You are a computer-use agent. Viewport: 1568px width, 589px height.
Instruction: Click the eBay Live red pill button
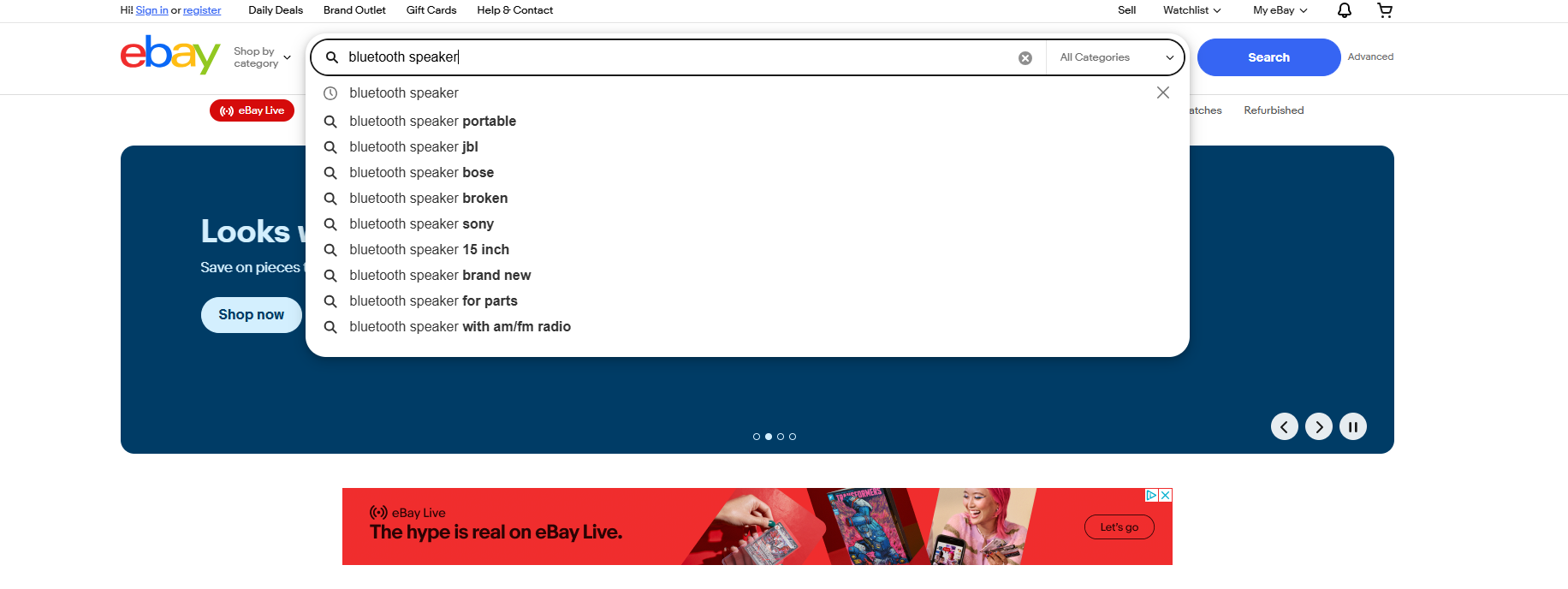[x=252, y=110]
